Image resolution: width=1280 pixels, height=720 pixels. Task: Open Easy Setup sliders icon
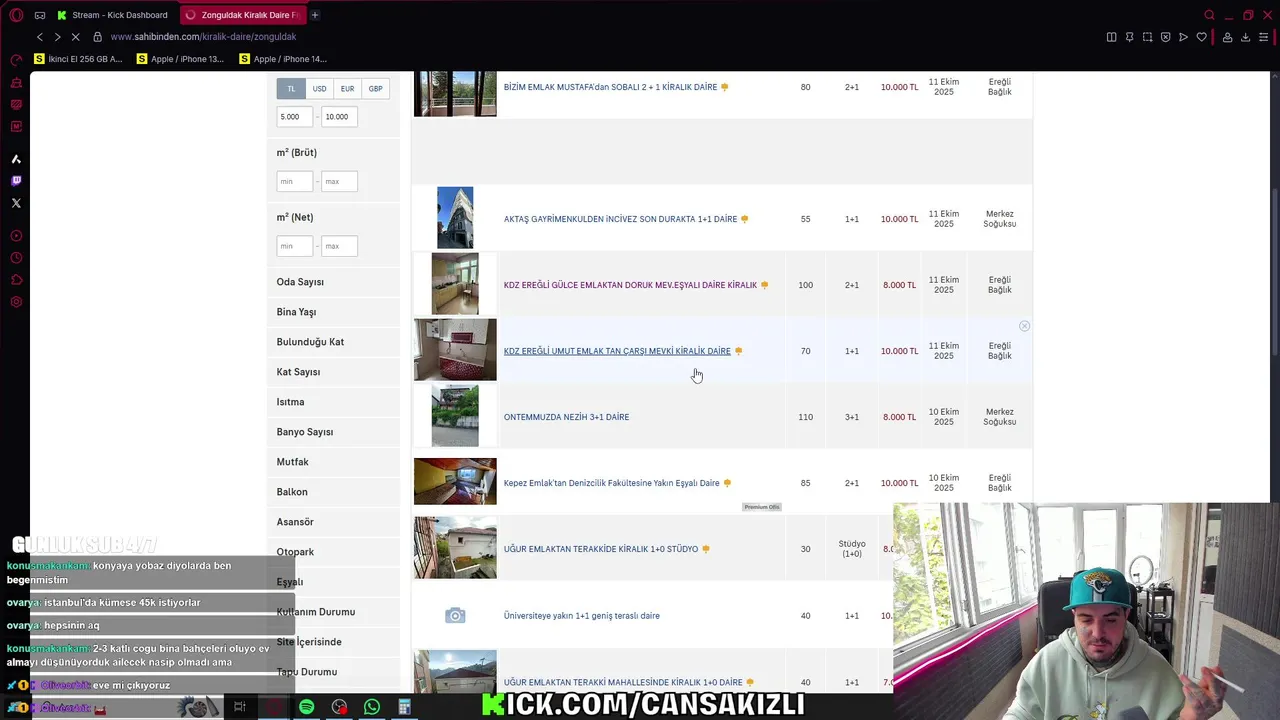click(x=1264, y=37)
